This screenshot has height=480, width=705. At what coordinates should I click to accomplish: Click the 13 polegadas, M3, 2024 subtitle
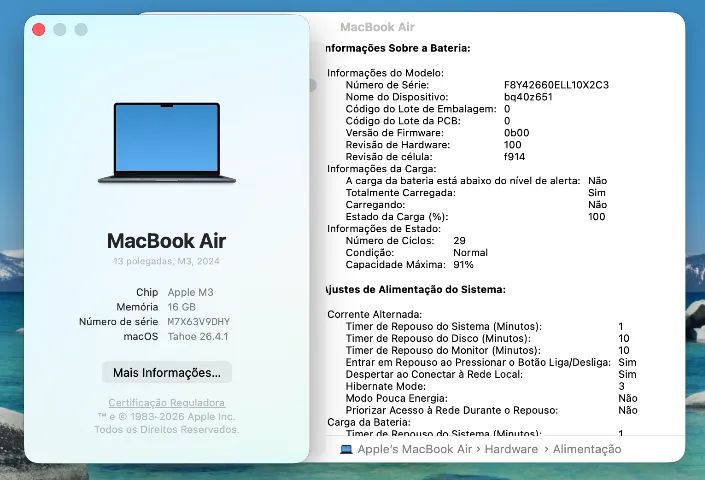[x=166, y=261]
